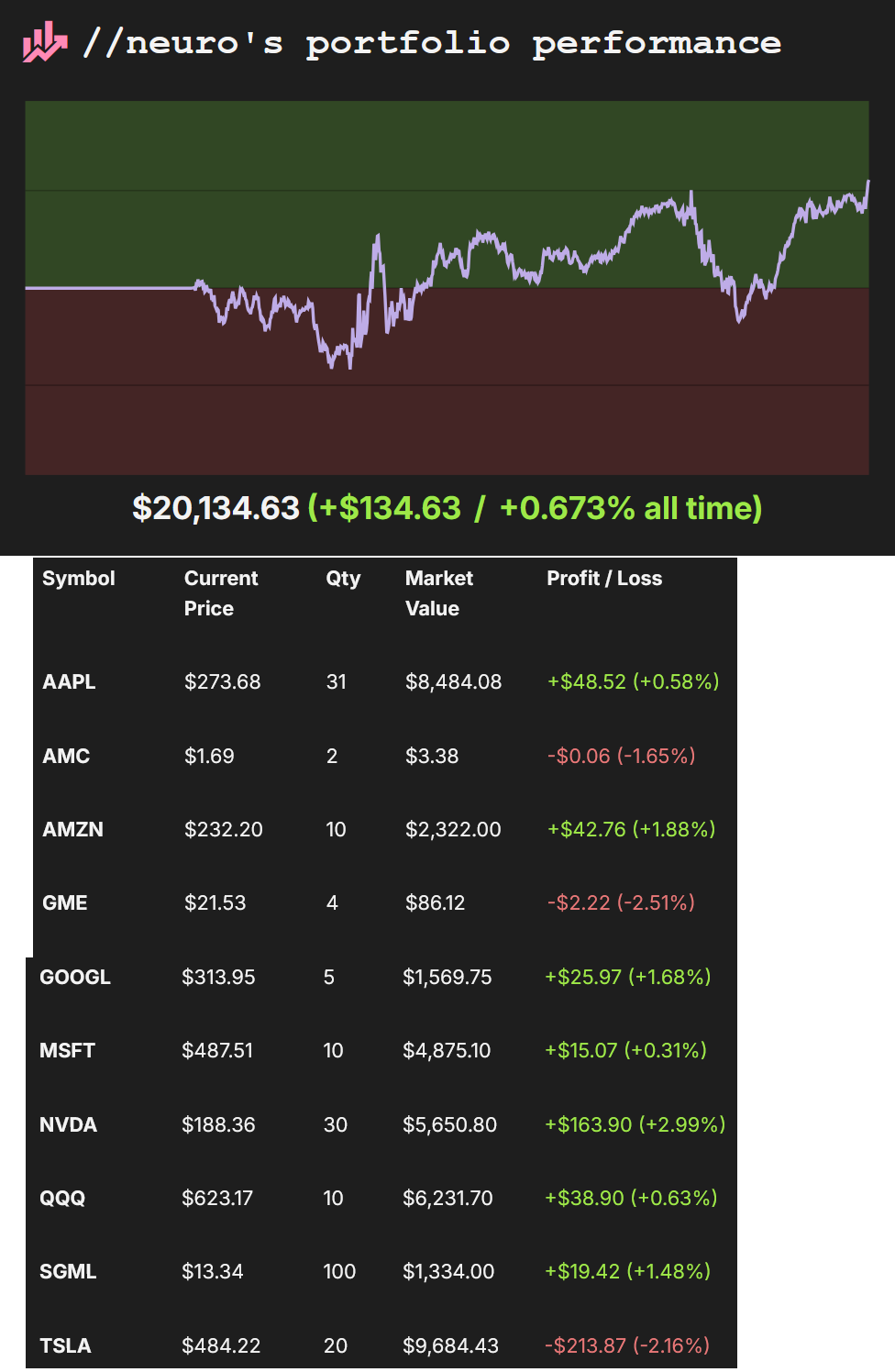Screen dimensions: 895x1372
Task: Select the GOOGL symbol
Action: [x=75, y=978]
